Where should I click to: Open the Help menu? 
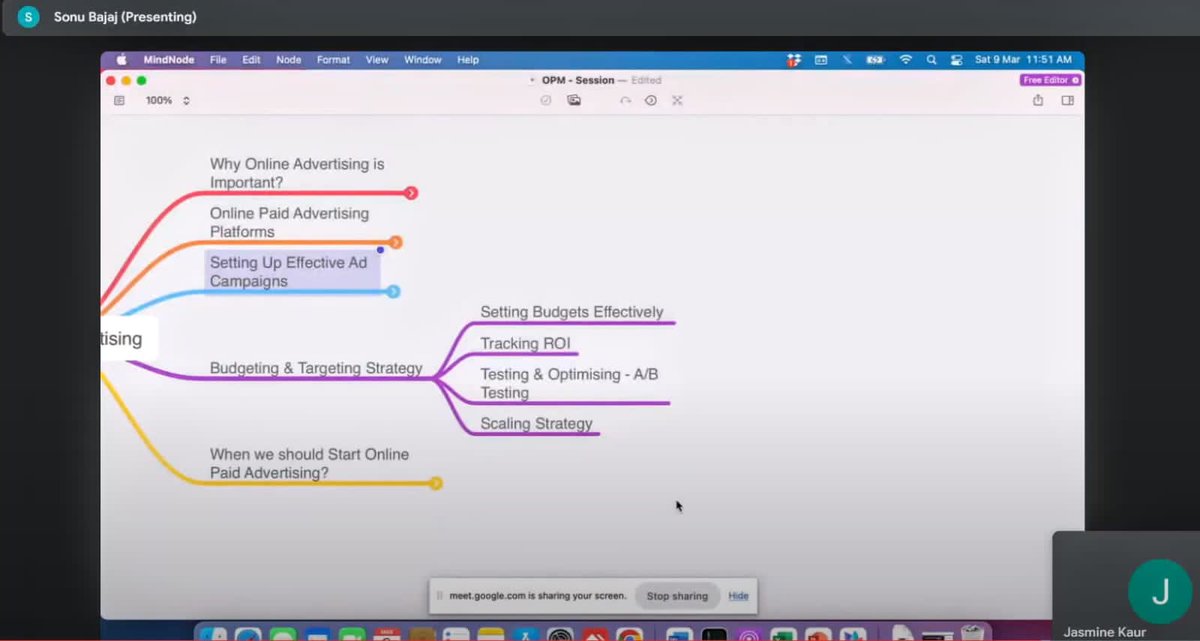coord(468,60)
